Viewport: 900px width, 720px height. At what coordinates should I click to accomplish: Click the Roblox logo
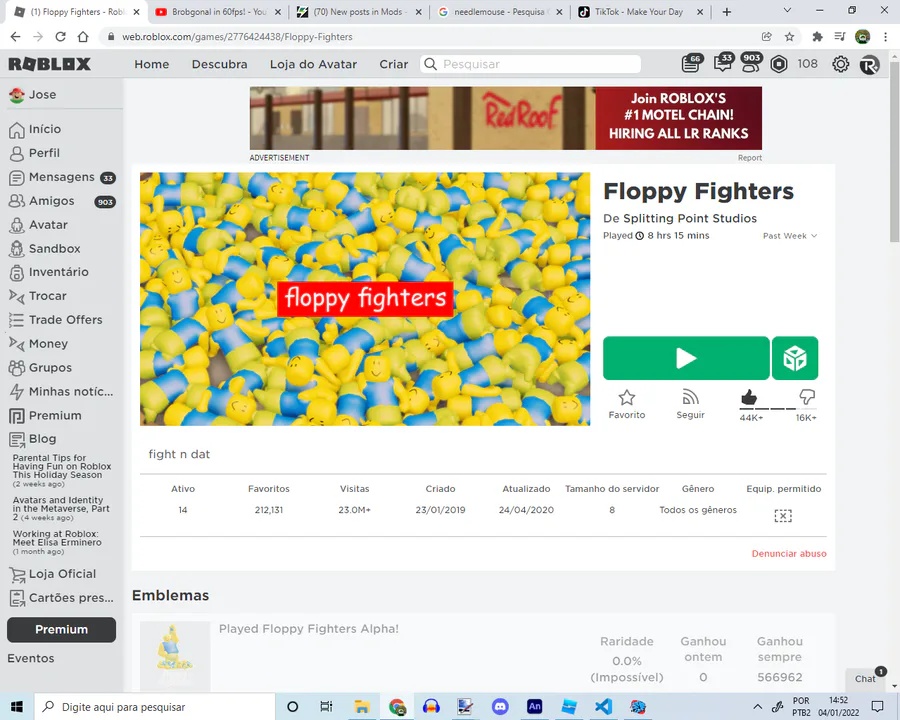click(x=49, y=64)
